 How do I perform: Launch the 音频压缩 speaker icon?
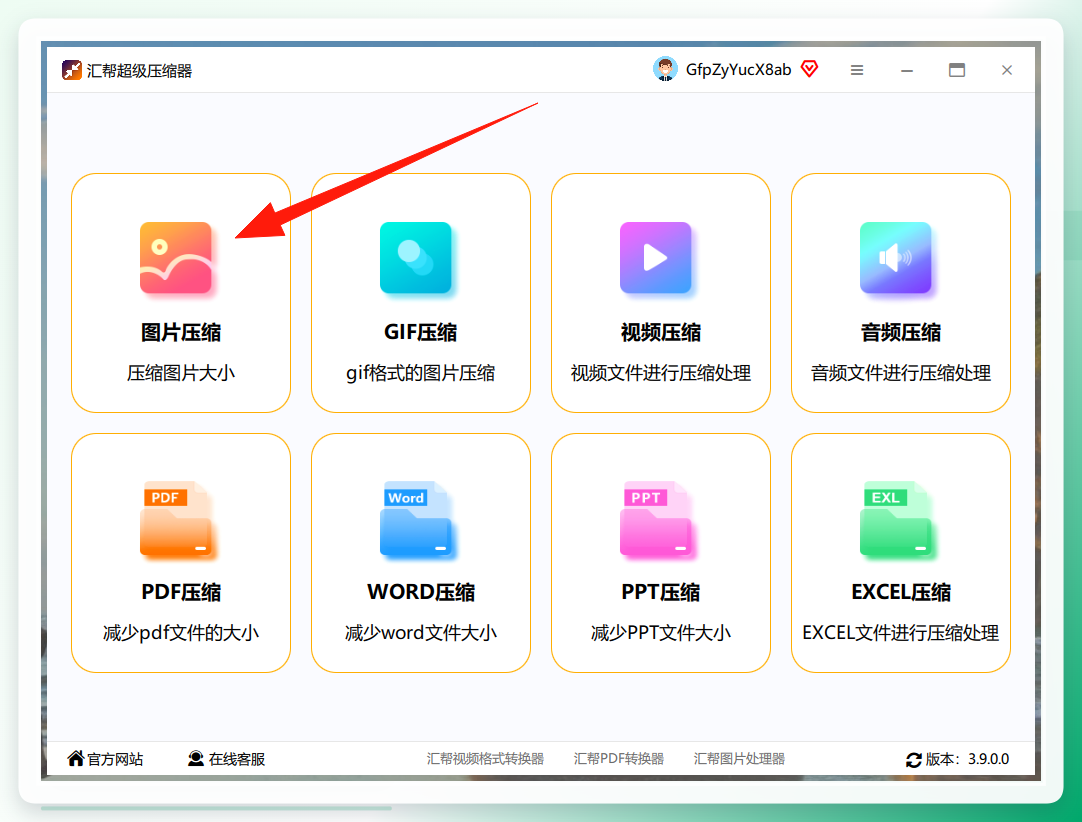[895, 258]
